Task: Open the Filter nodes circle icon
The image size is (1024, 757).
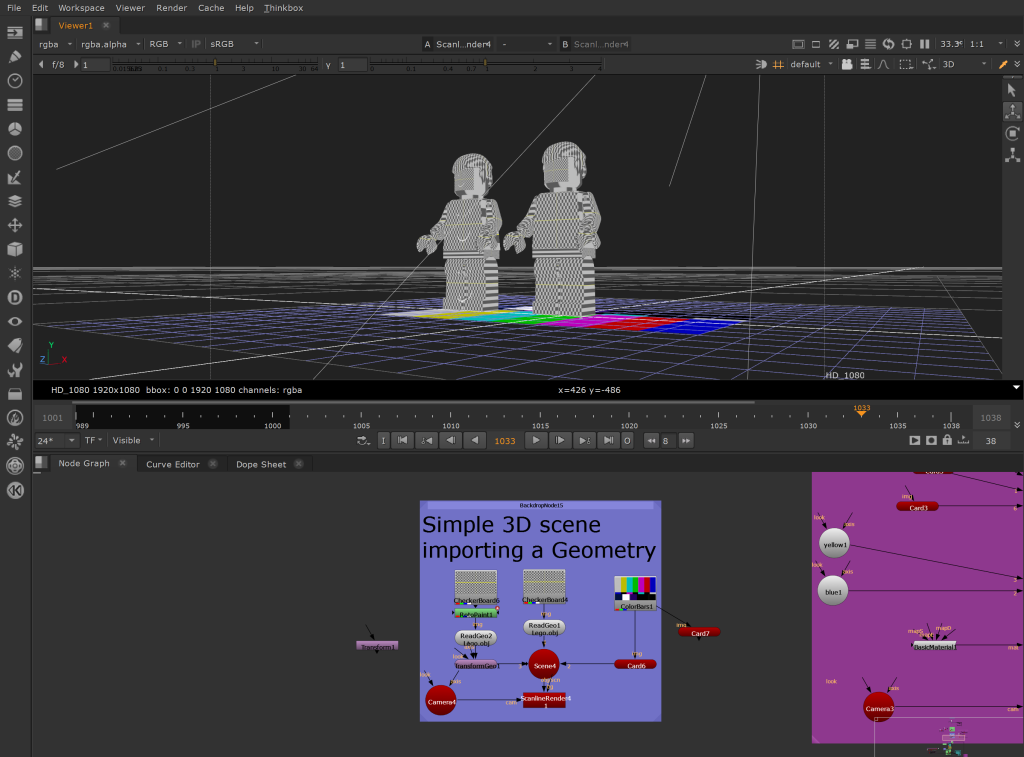Action: (x=14, y=153)
